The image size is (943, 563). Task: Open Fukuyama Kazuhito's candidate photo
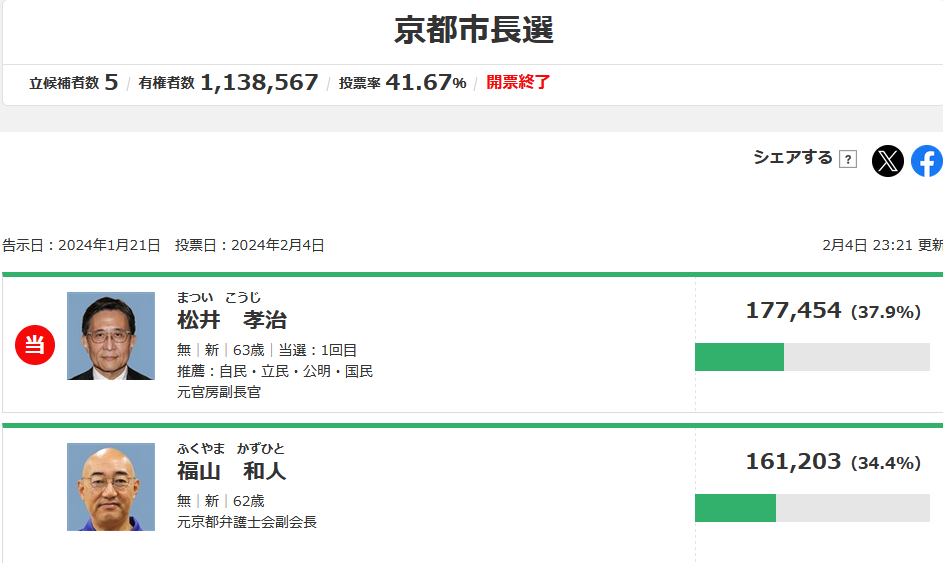(x=111, y=487)
